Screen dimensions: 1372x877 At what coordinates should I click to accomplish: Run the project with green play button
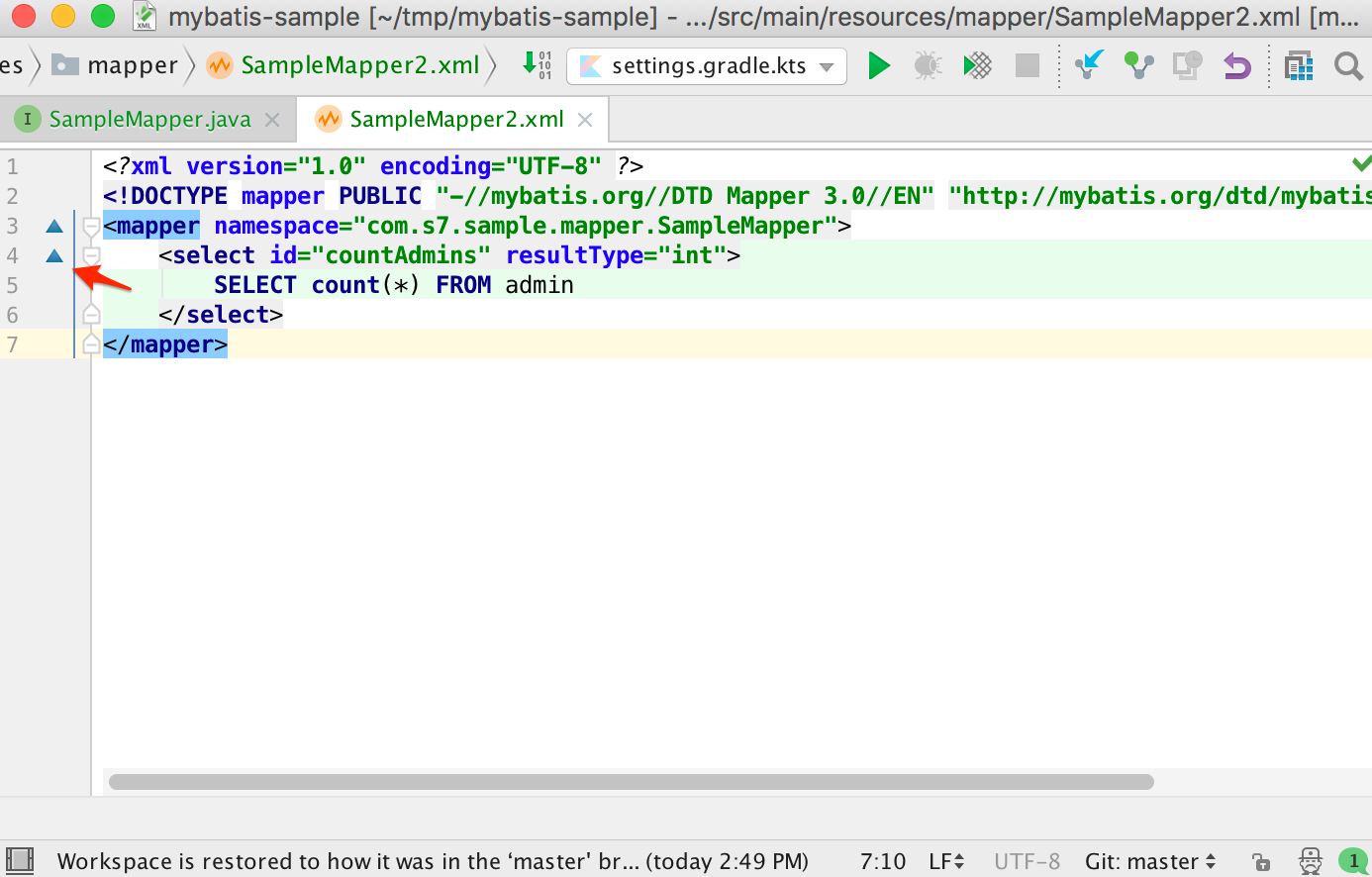(x=878, y=66)
